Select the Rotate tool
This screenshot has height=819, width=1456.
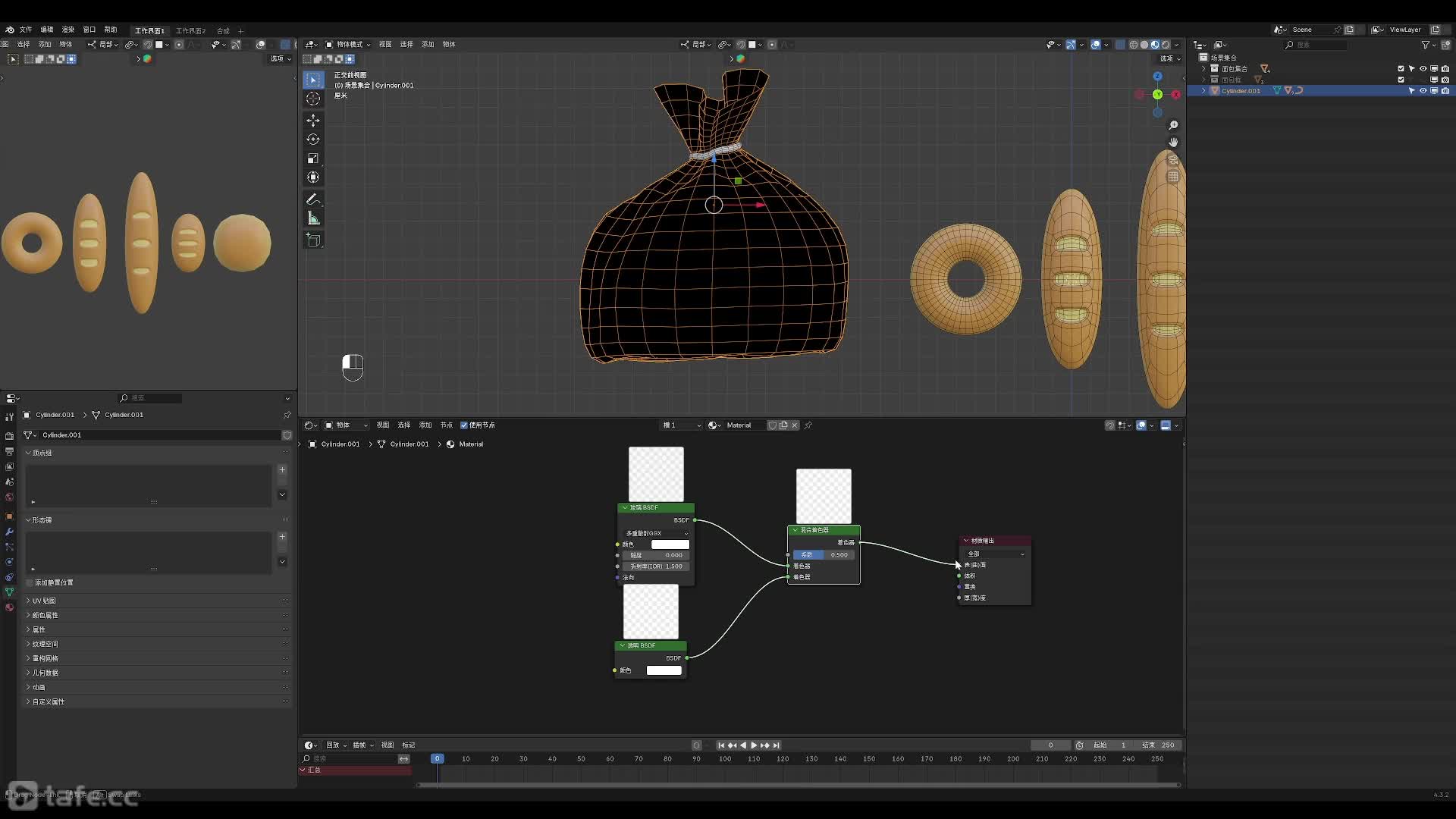(x=313, y=140)
